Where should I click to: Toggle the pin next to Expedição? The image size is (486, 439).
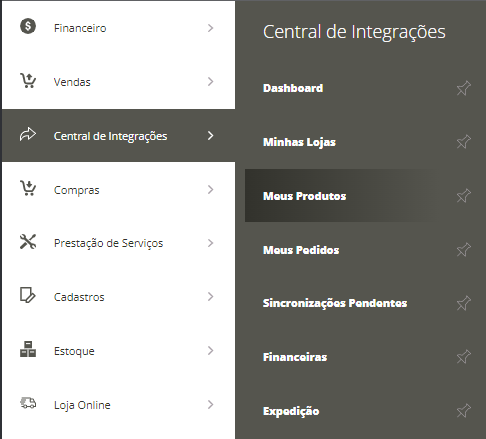(464, 411)
